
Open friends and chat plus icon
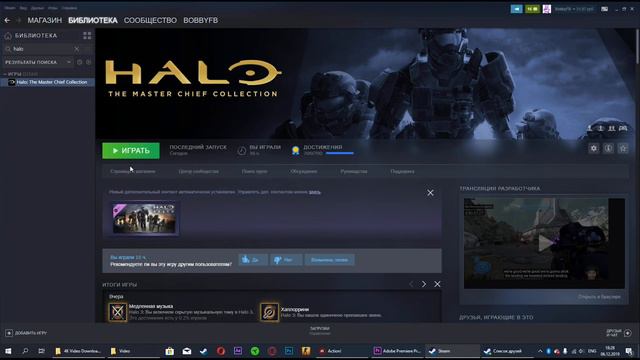(x=627, y=333)
